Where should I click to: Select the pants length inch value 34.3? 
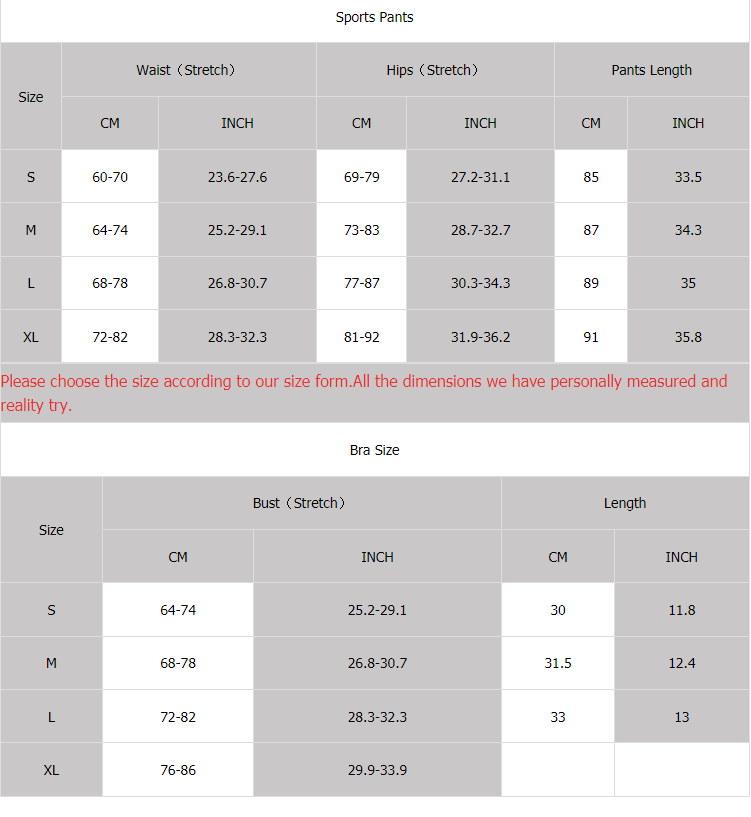click(688, 230)
